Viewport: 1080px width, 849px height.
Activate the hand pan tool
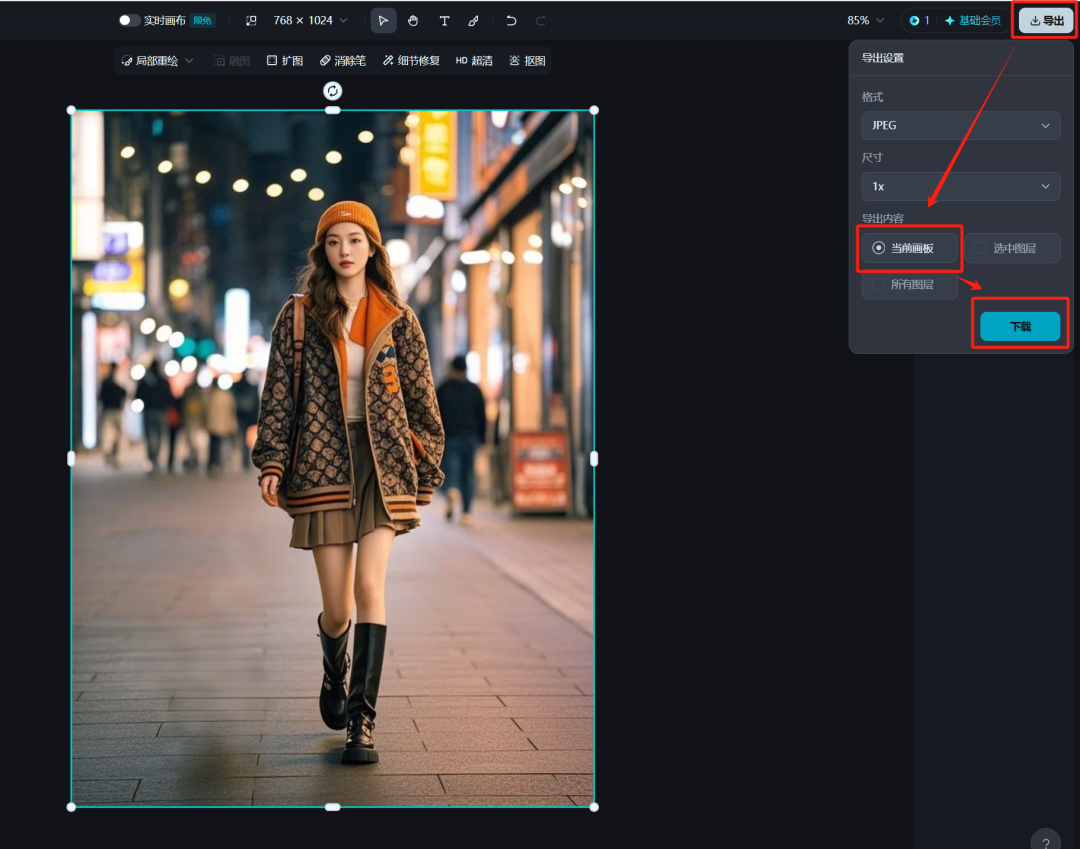(x=413, y=20)
